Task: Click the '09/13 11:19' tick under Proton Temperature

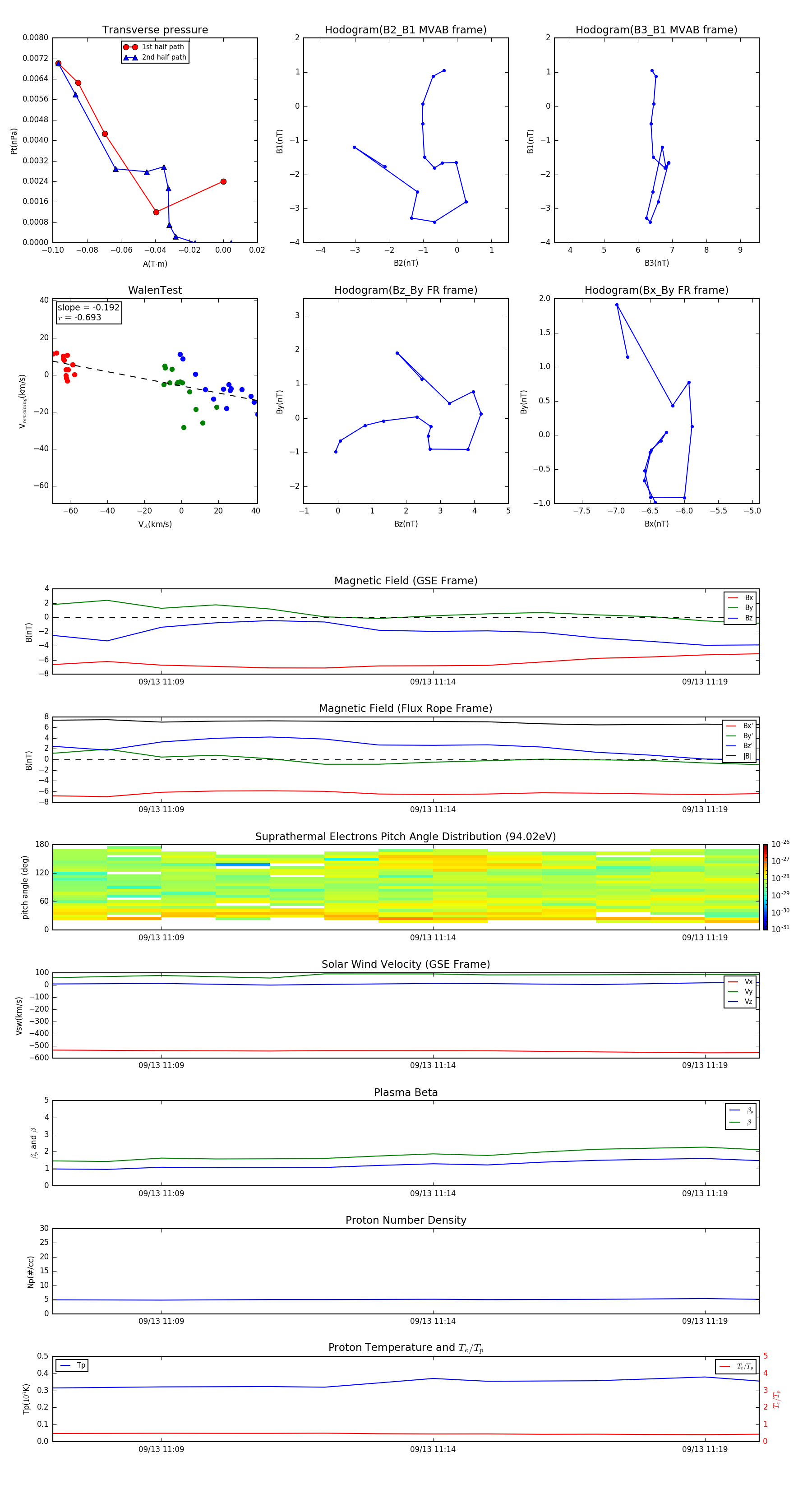Action: click(x=705, y=1449)
